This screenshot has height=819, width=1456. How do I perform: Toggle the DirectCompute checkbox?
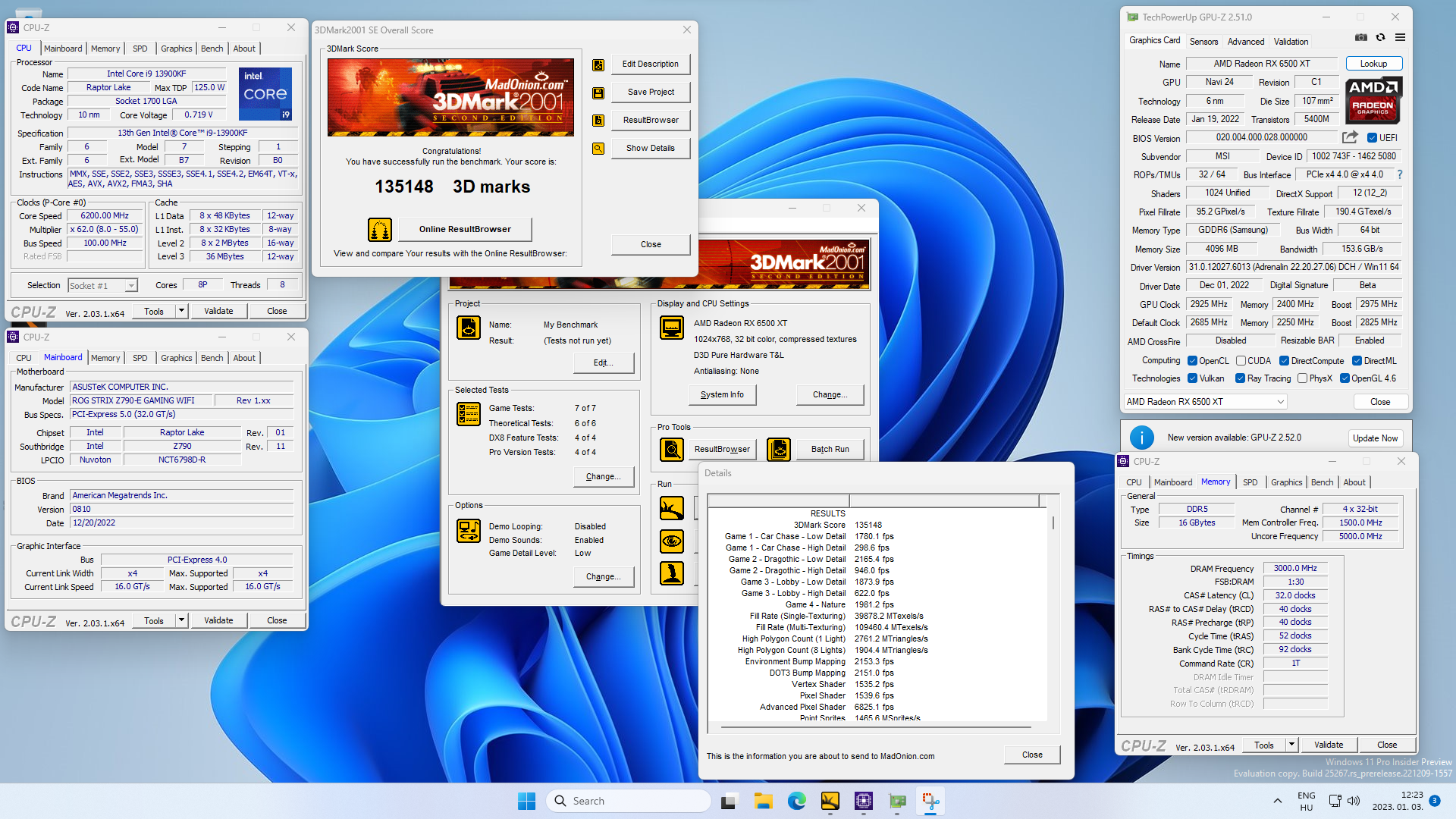point(1284,361)
